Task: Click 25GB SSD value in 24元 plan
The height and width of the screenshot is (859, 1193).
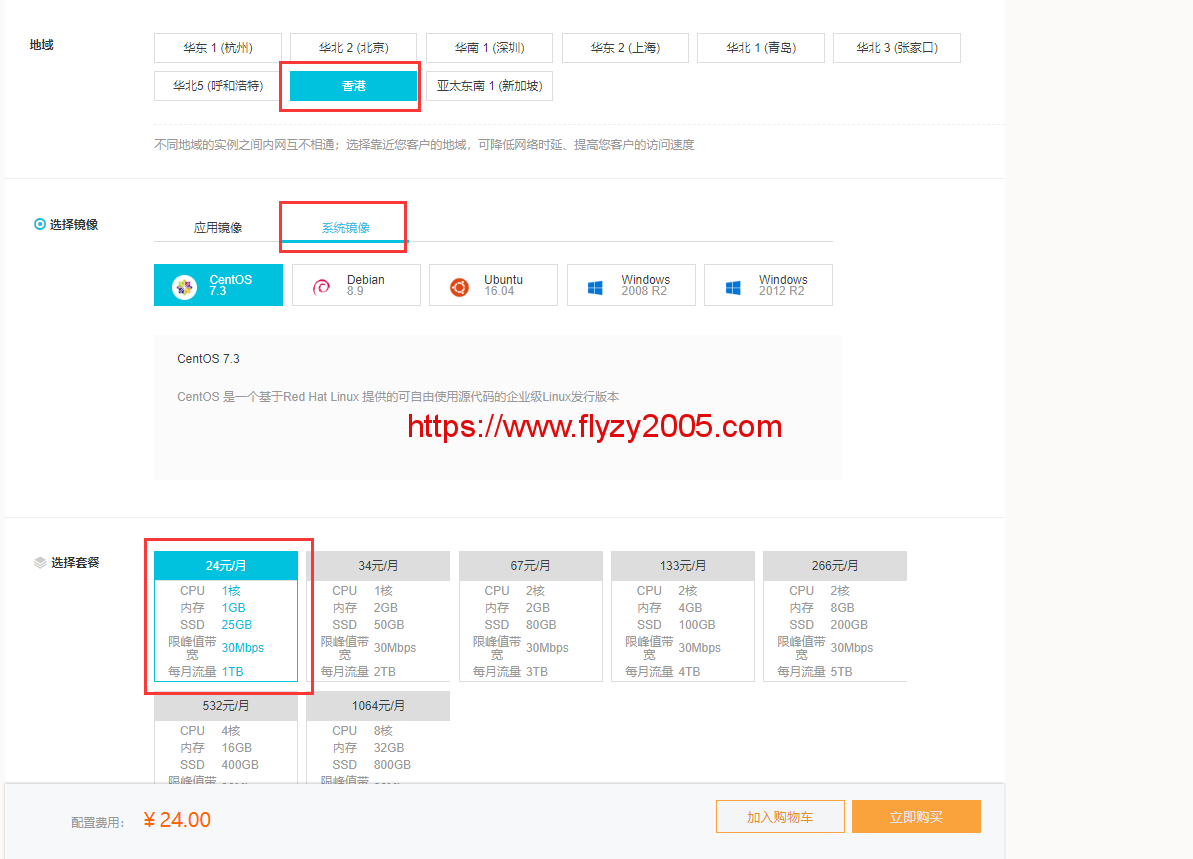Action: (237, 625)
